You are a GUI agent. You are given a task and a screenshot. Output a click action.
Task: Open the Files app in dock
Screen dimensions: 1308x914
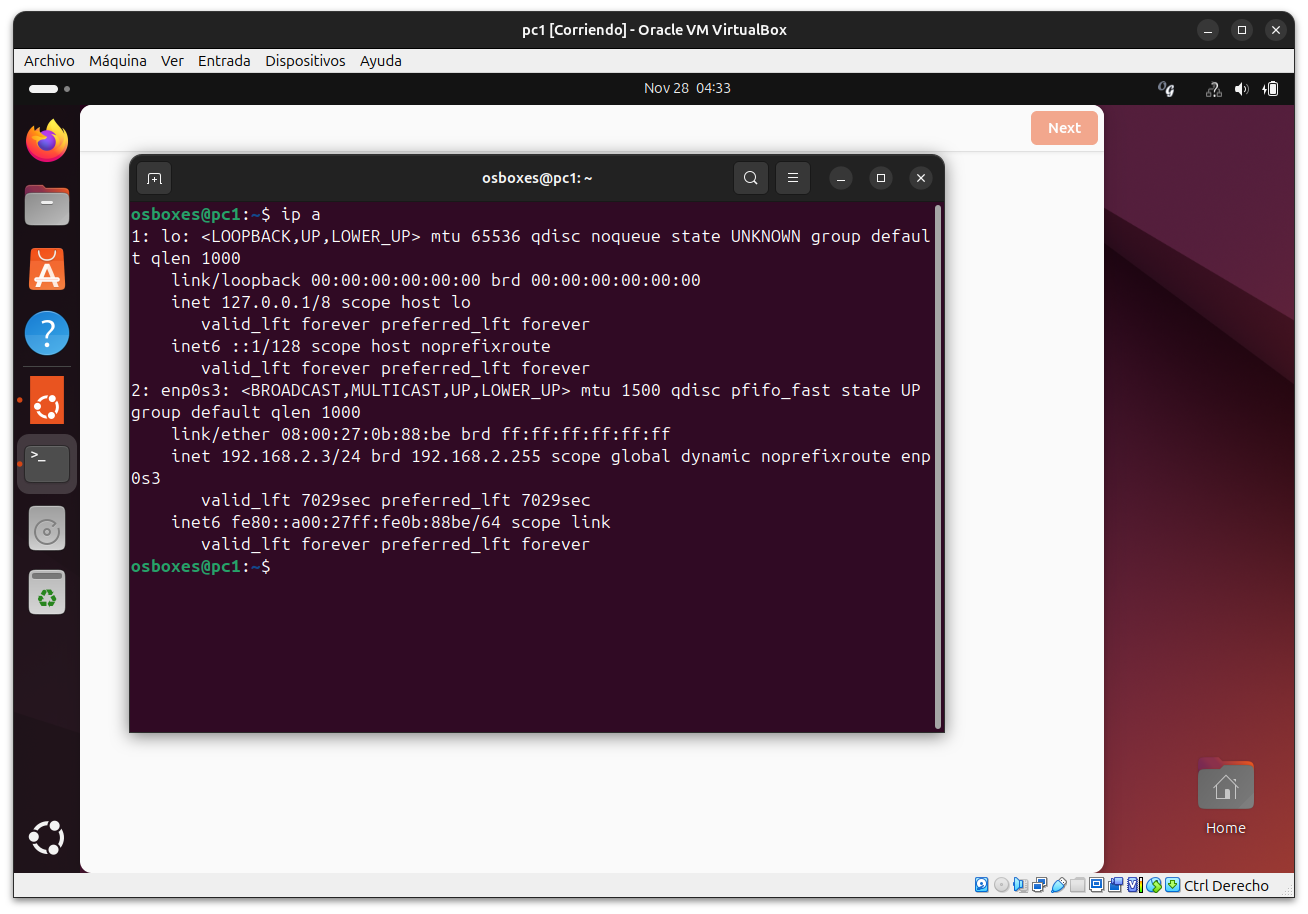click(47, 206)
